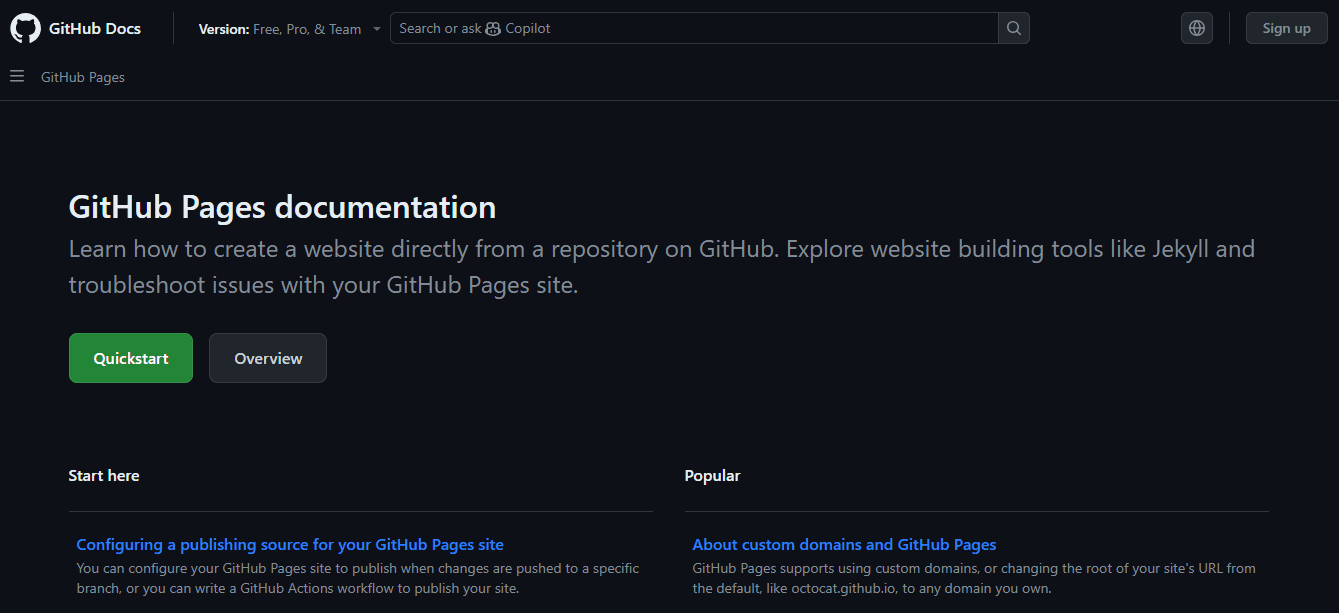The width and height of the screenshot is (1339, 613).
Task: Click the chevron arrow next to the version selector
Action: pos(377,29)
